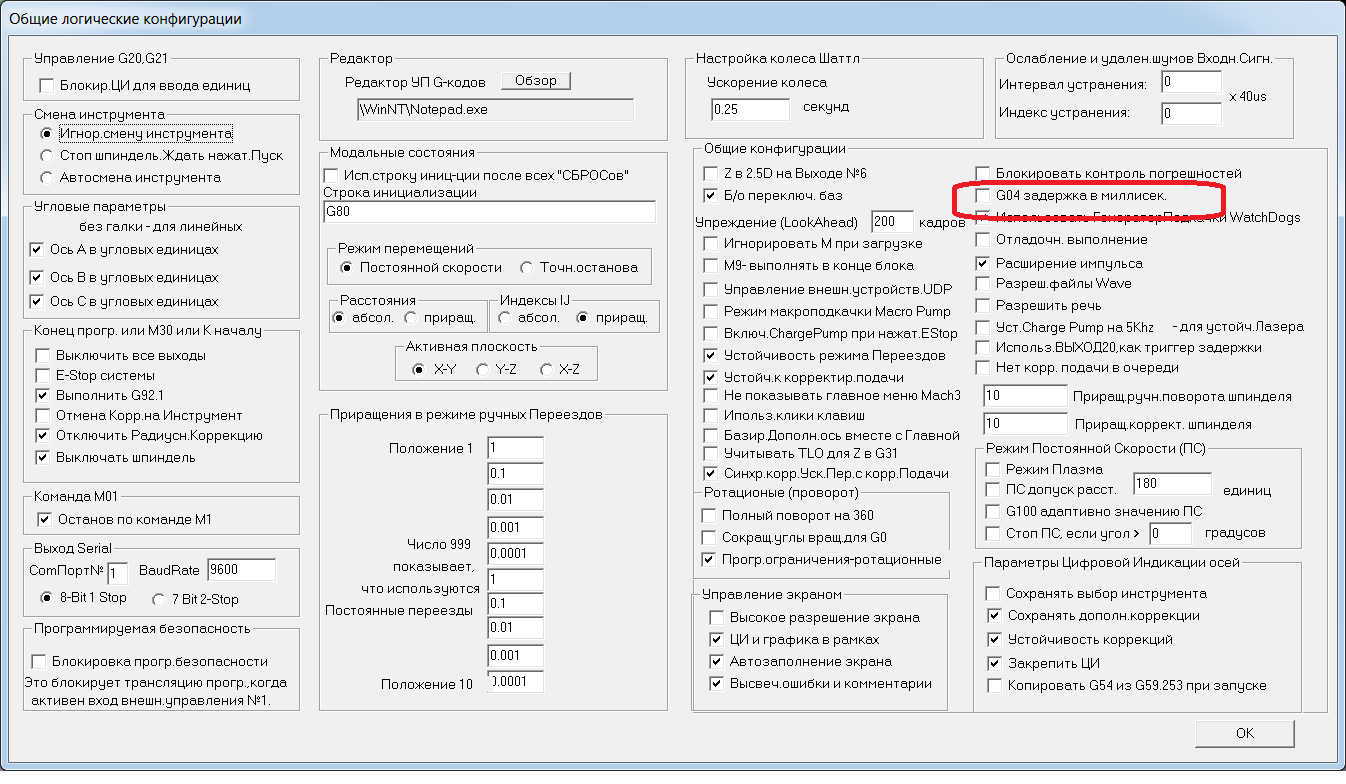1346x784 pixels.
Task: Uncheck Расширение импульса
Action: click(x=984, y=263)
